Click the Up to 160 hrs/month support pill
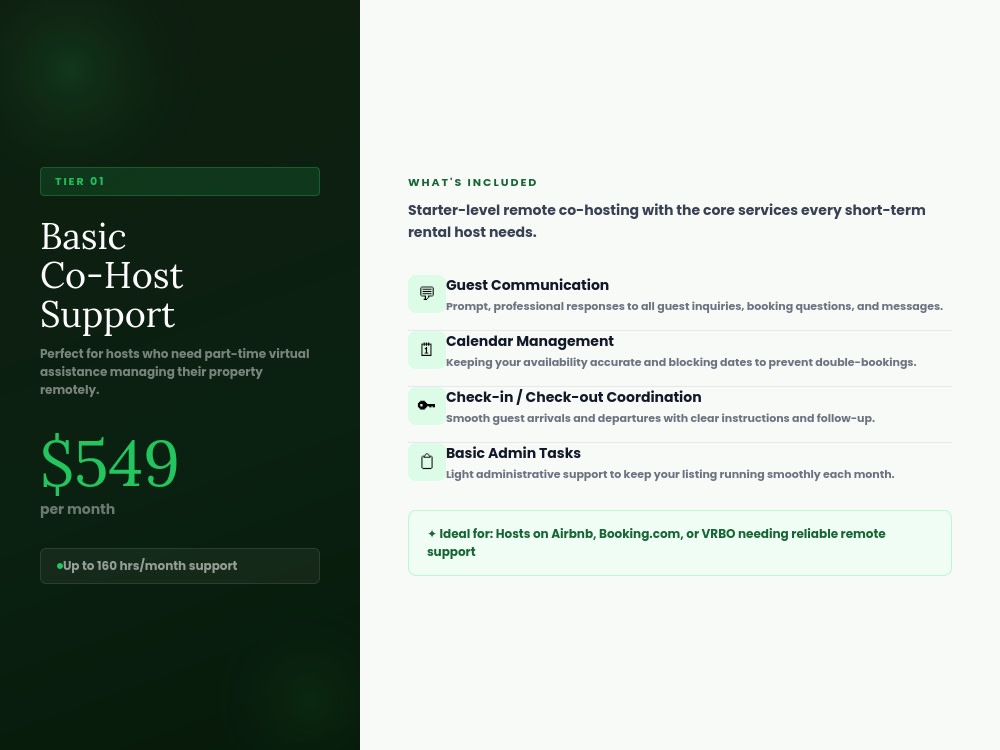 (x=180, y=566)
